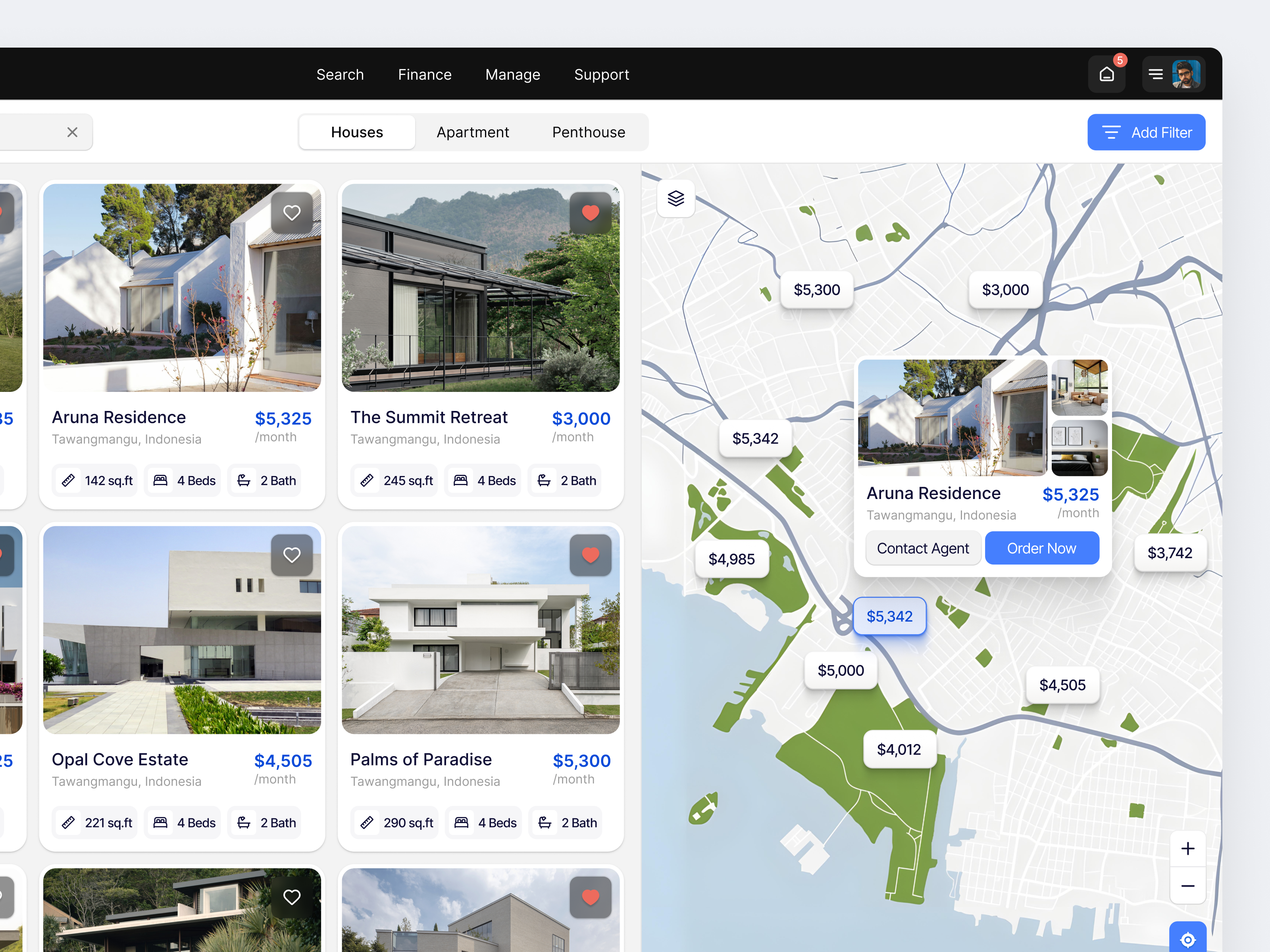Click the locate-me icon on the map
Viewport: 1270px width, 952px height.
1188,939
